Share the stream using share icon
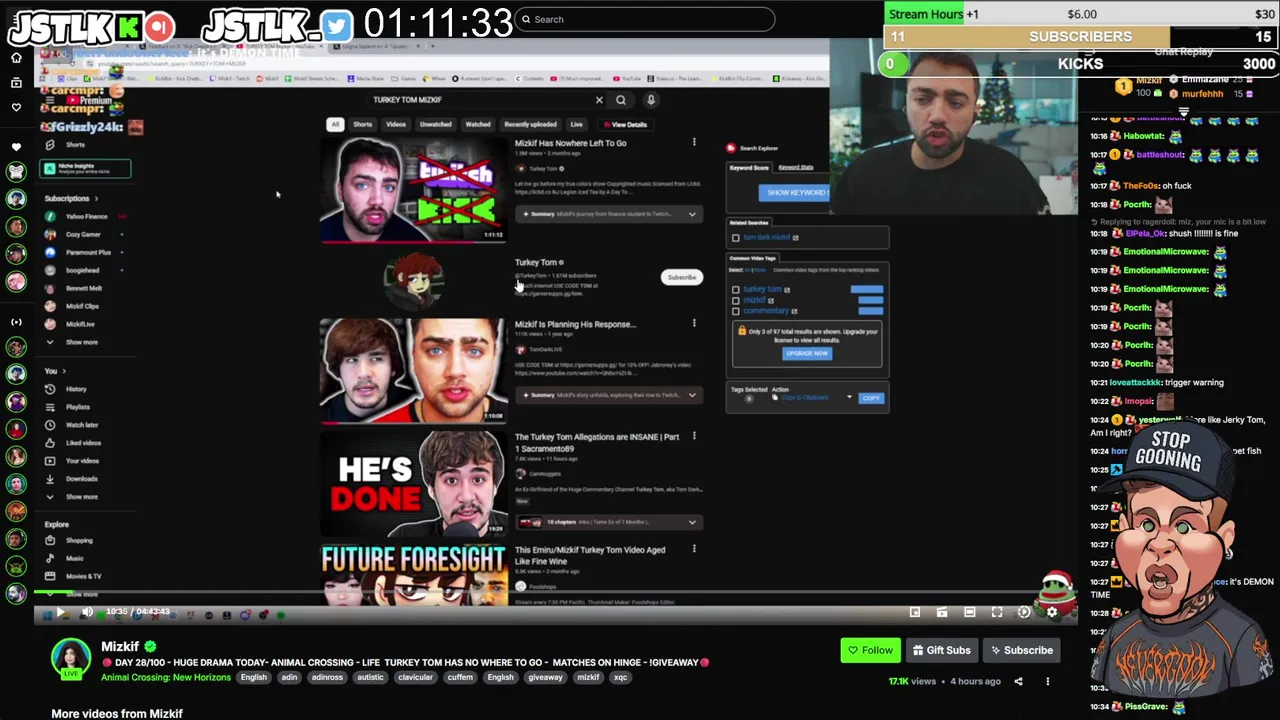The image size is (1280, 720). tap(1018, 681)
